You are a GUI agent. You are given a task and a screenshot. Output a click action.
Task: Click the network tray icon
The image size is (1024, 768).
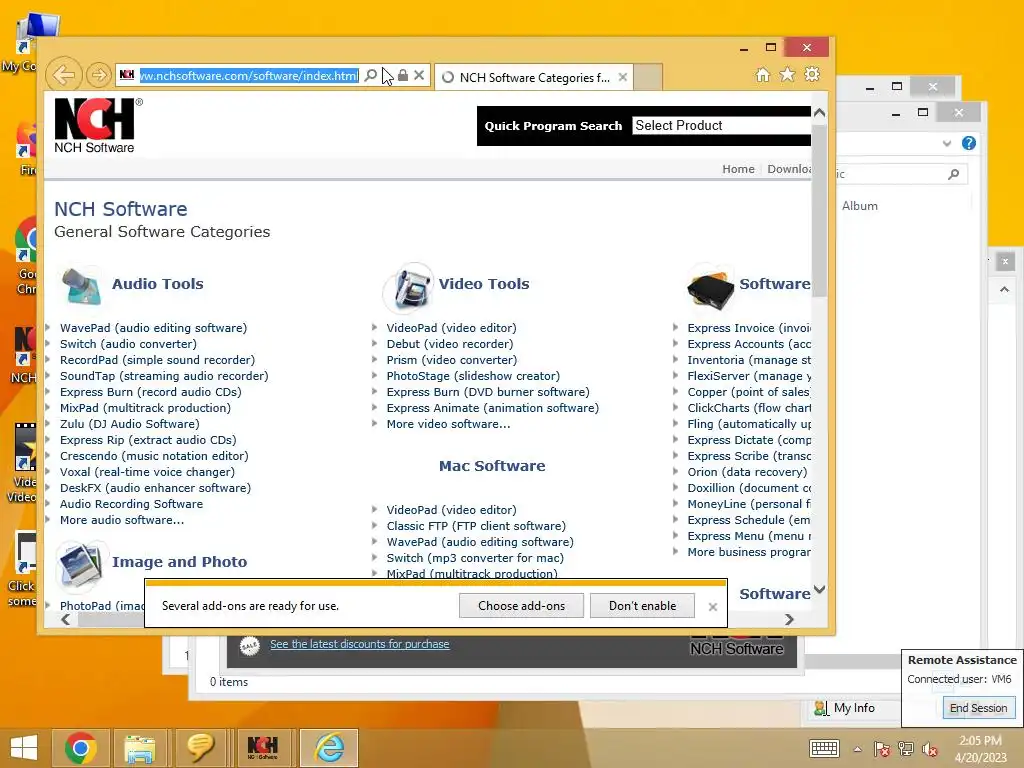(x=906, y=749)
